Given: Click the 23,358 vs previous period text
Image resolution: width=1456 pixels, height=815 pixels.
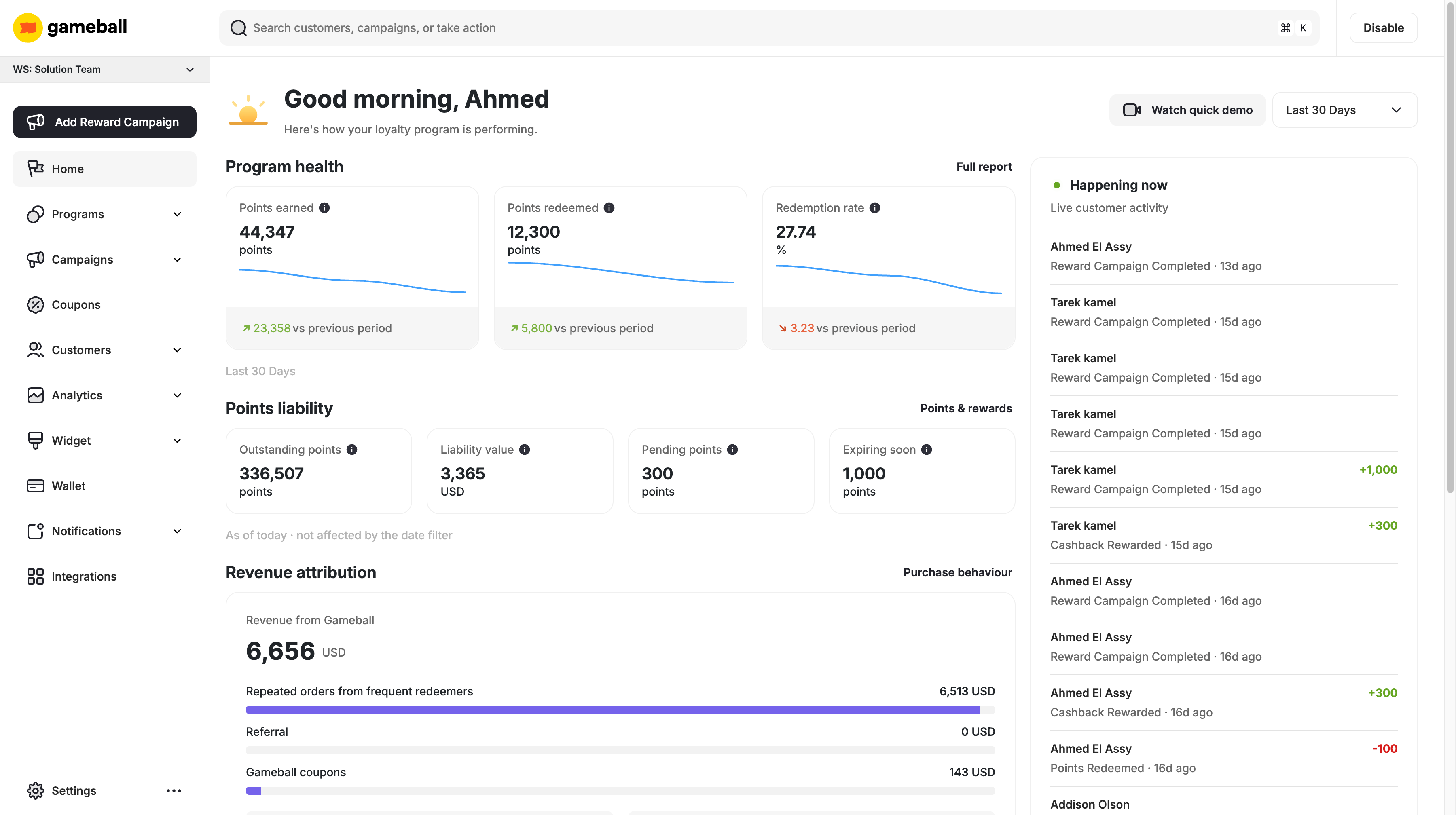Looking at the screenshot, I should pyautogui.click(x=317, y=328).
